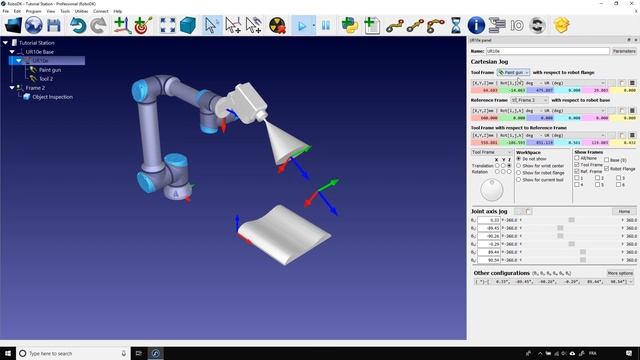
Task: Save the station with the floppy disk icon
Action: point(53,25)
